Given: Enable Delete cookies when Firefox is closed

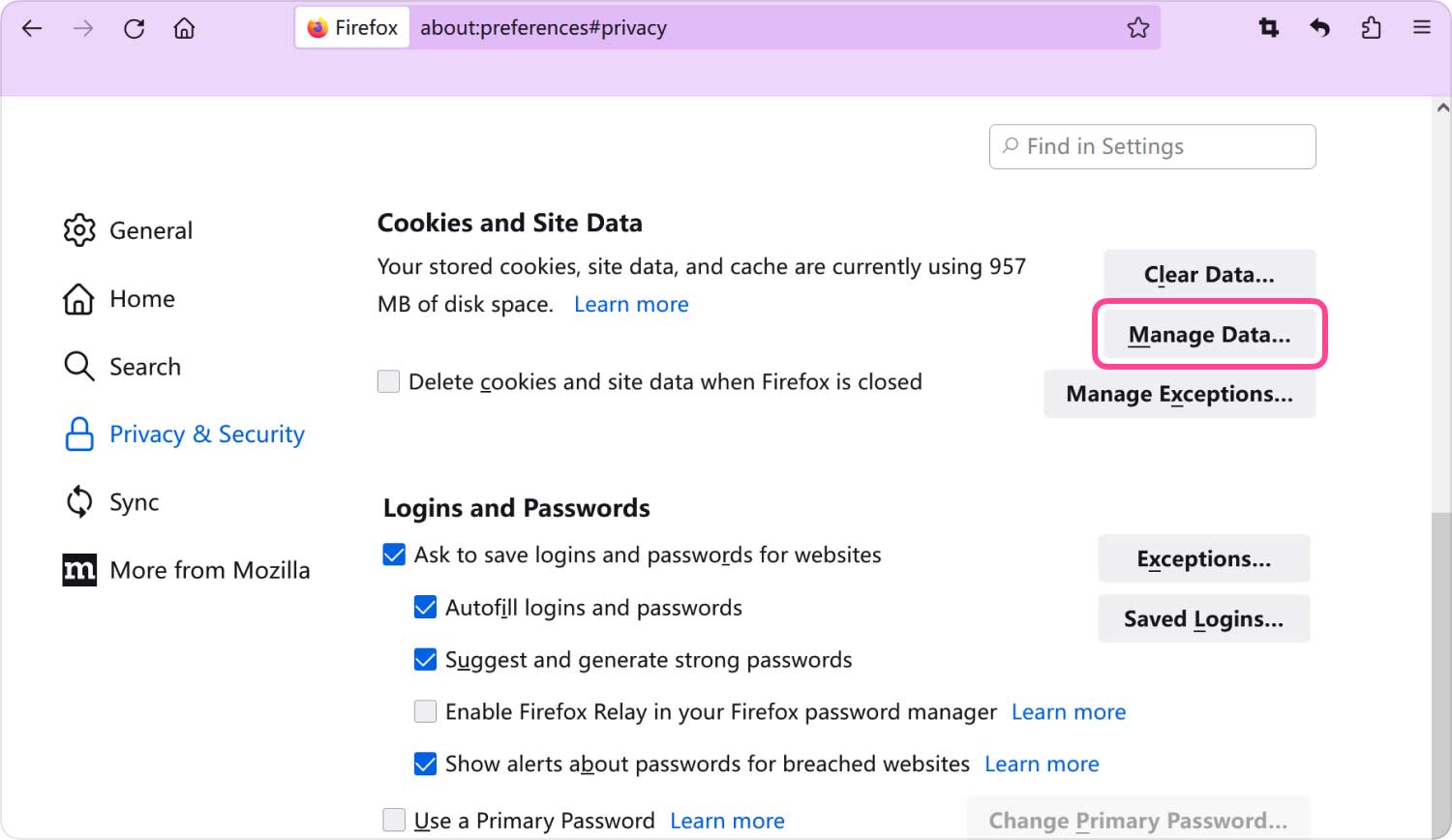Looking at the screenshot, I should pos(388,381).
